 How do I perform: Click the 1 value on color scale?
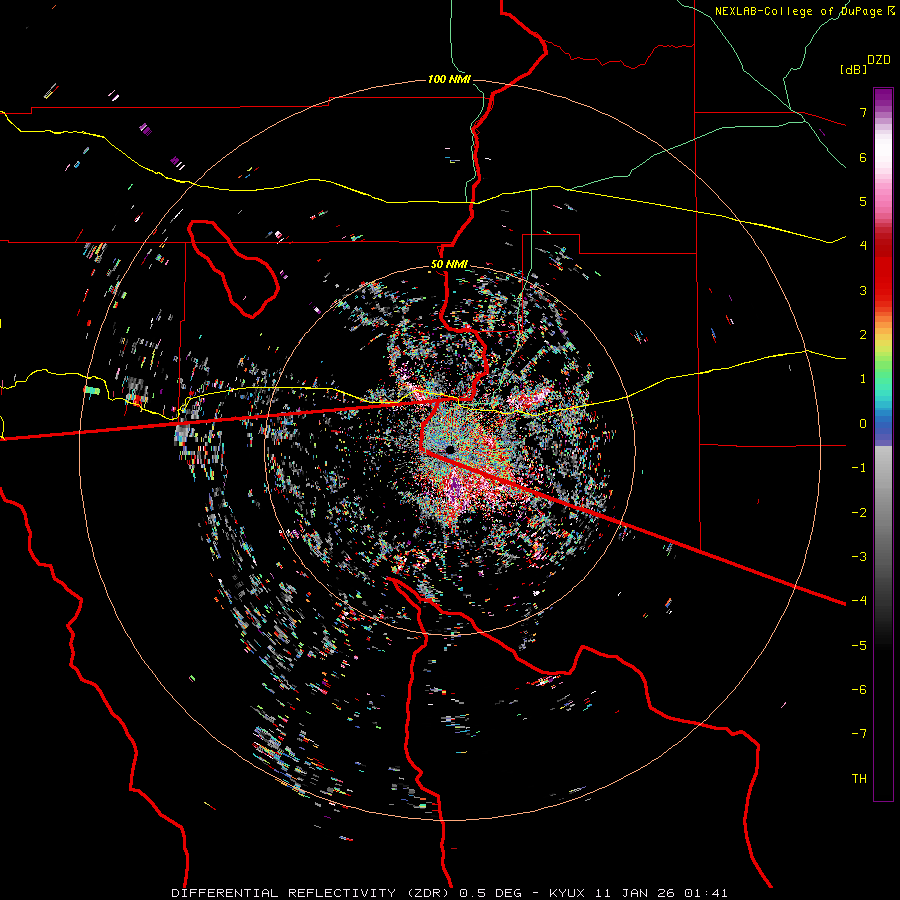tap(863, 379)
